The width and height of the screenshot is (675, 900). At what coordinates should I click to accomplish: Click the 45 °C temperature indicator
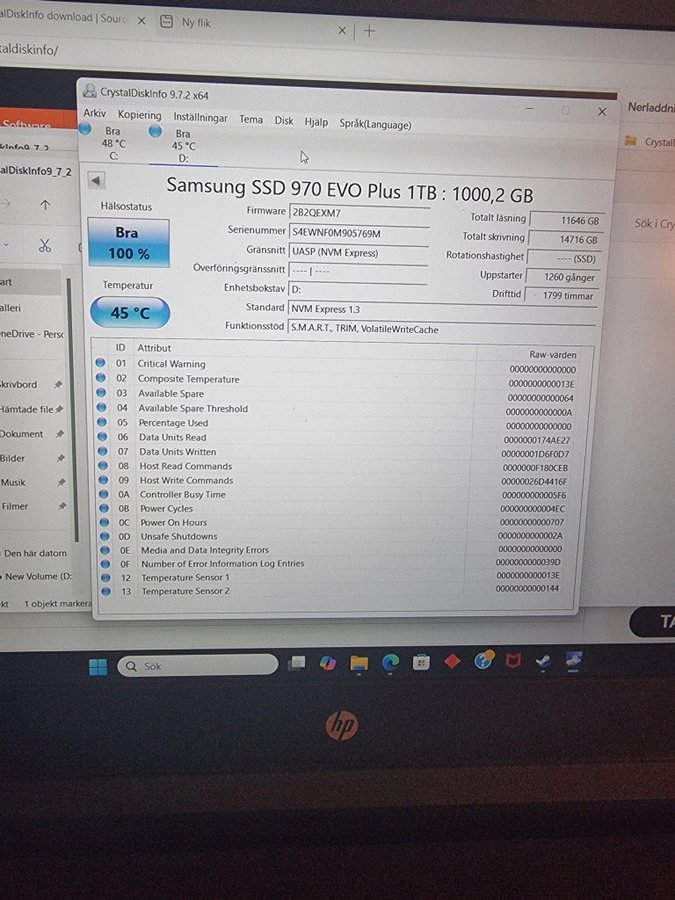pos(129,313)
